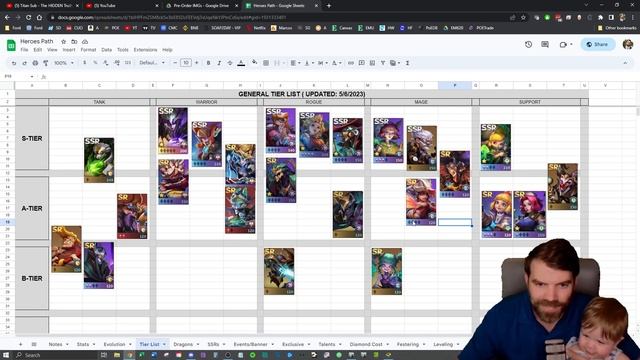640x360 pixels.
Task: Decrease font size with minus button
Action: pyautogui.click(x=175, y=63)
